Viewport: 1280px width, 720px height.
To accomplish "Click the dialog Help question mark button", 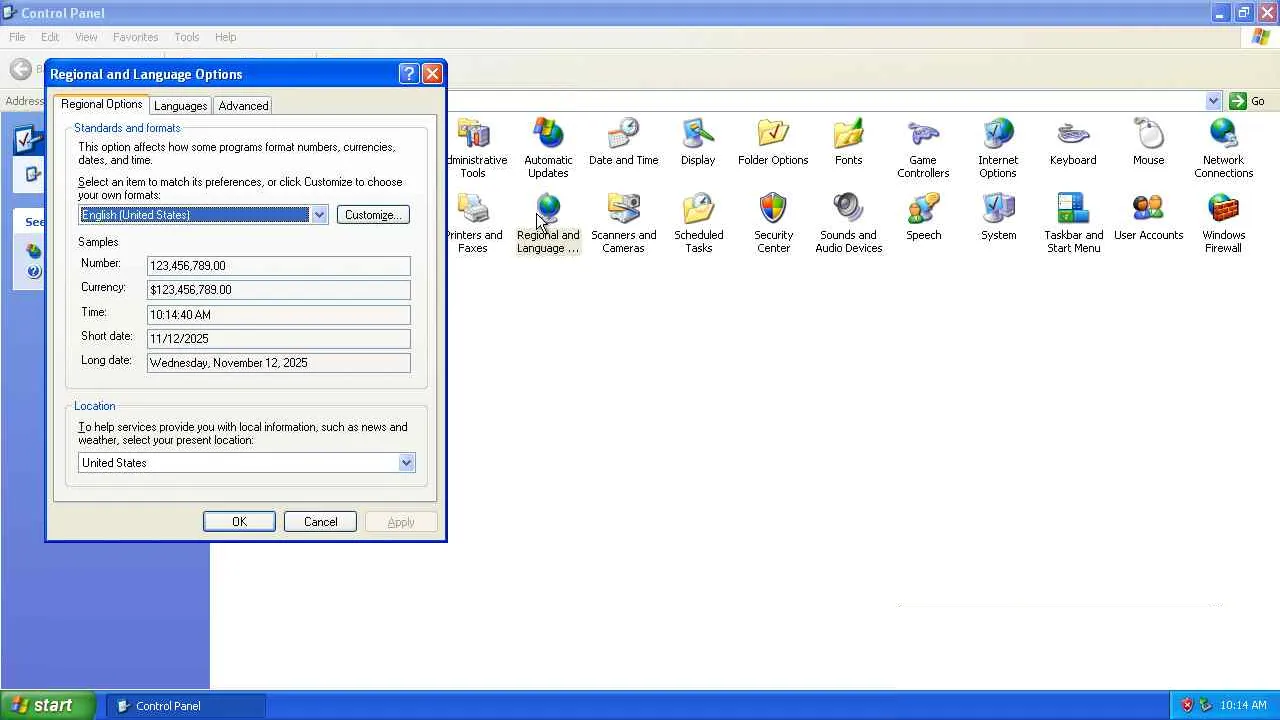I will [408, 74].
